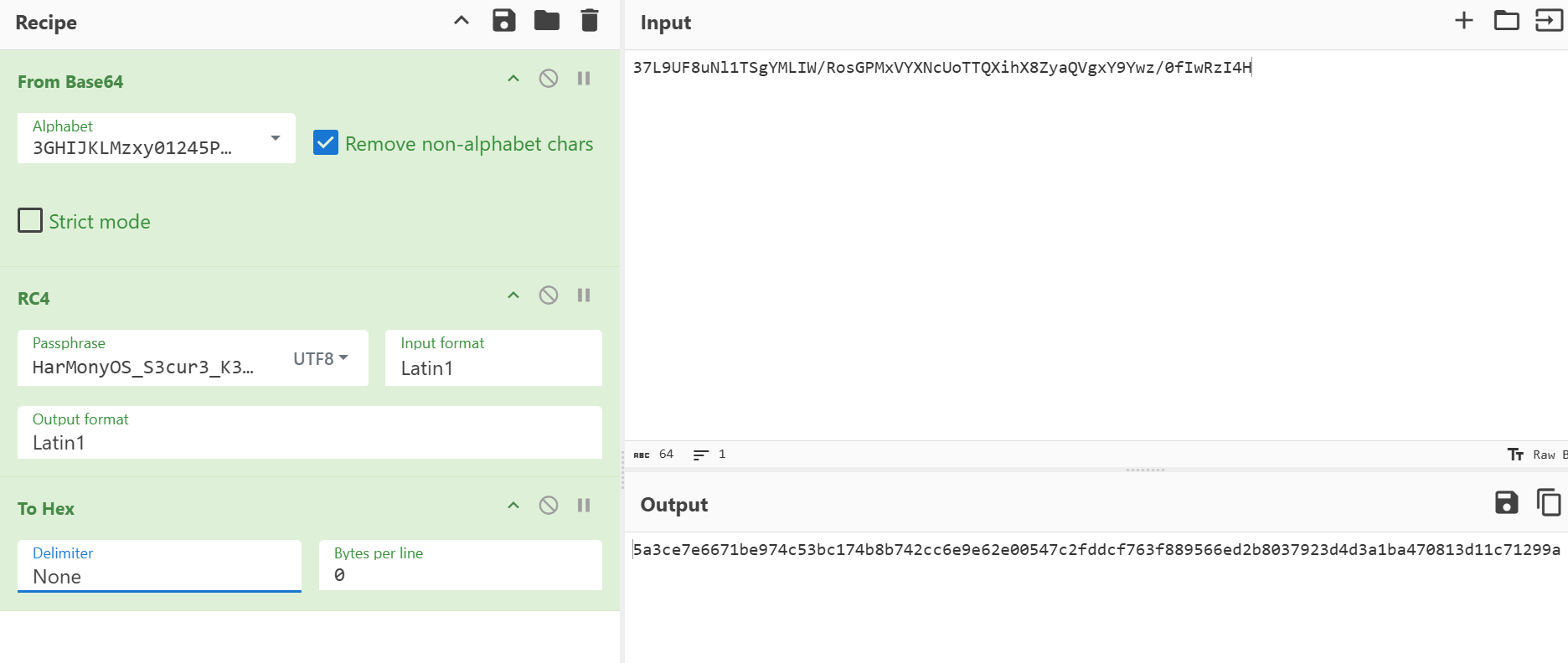Set breakpoint on RC4 operation
The image size is (1568, 663).
584,296
